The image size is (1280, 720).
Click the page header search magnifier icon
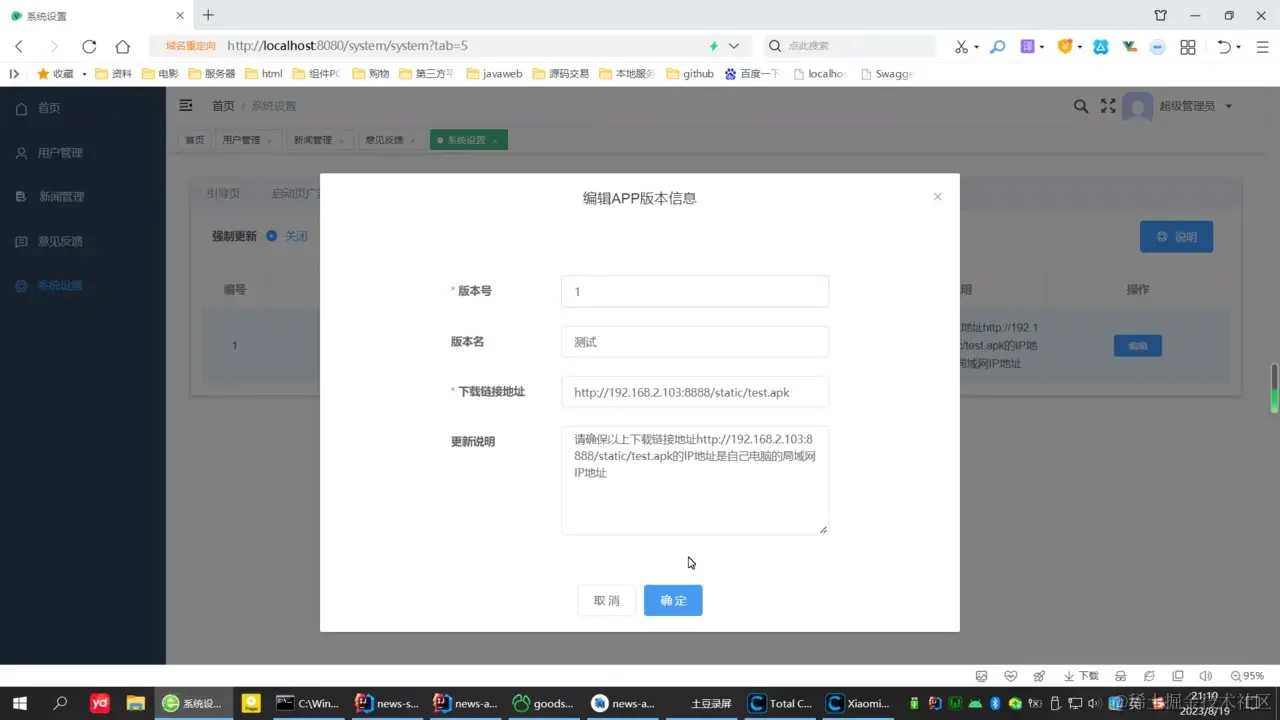point(1081,106)
